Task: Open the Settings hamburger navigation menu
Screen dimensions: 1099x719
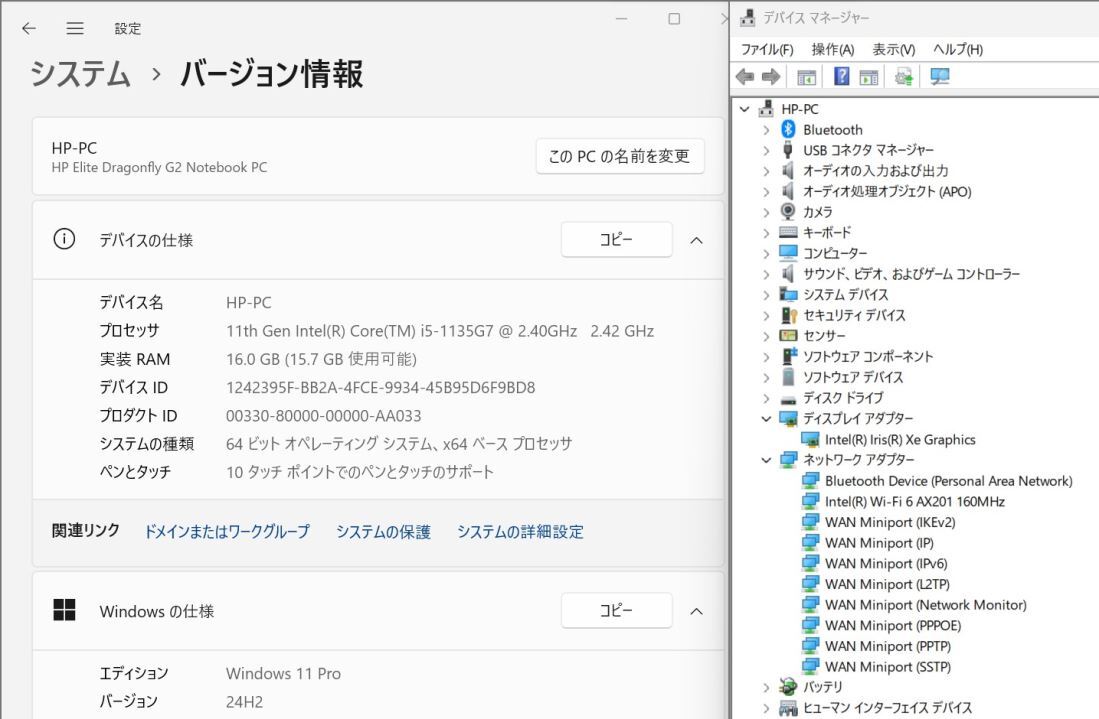Action: pos(73,28)
